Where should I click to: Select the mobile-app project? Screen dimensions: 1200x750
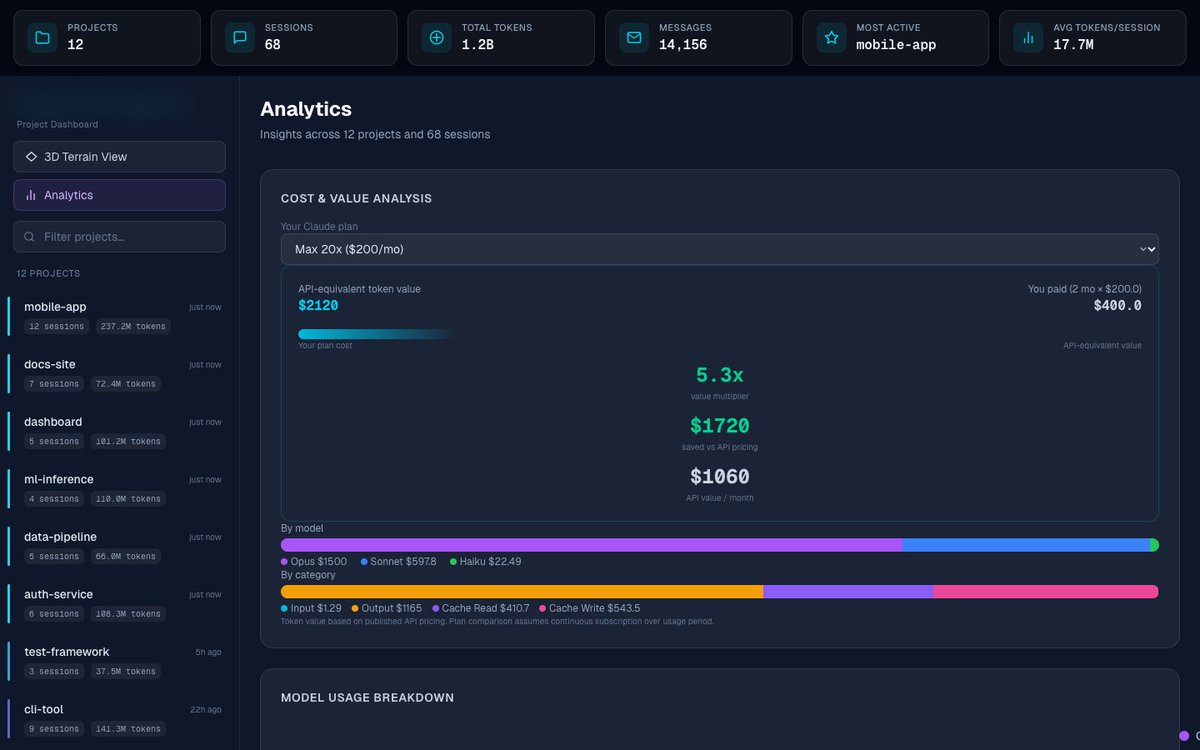[119, 316]
